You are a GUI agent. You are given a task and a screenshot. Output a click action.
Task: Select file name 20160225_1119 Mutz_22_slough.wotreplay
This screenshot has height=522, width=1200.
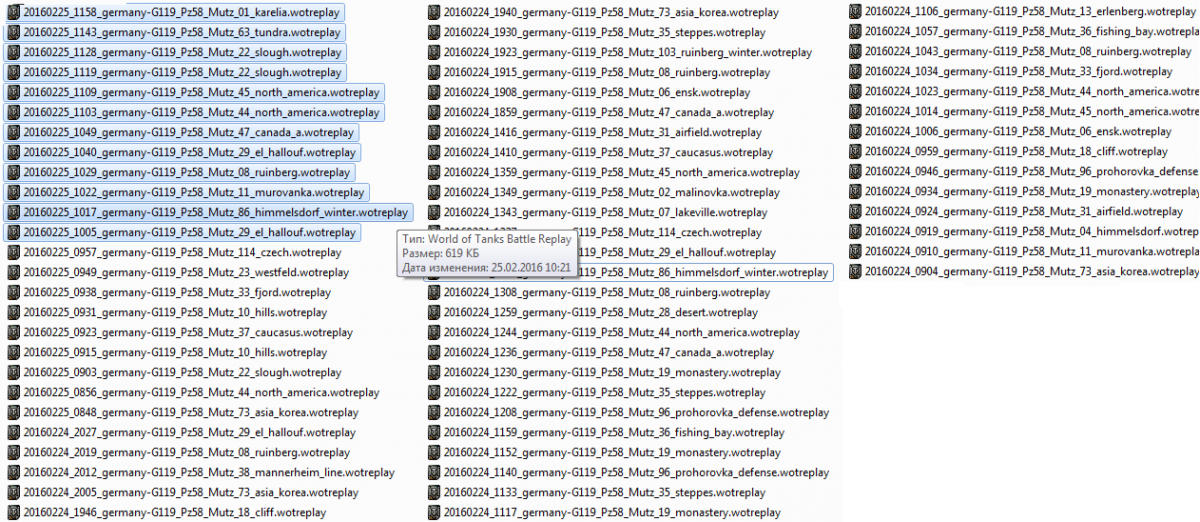coord(182,73)
